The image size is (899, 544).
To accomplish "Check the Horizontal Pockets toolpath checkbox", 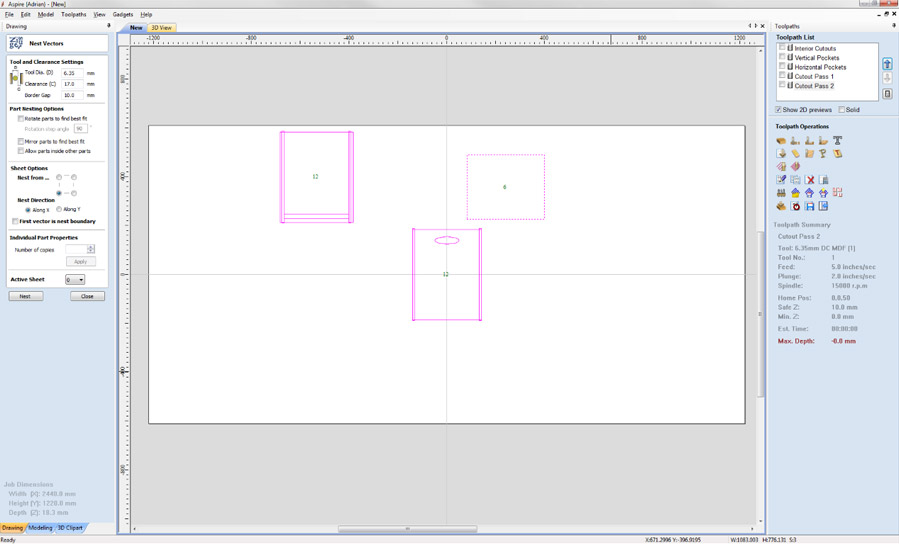I will [x=782, y=66].
